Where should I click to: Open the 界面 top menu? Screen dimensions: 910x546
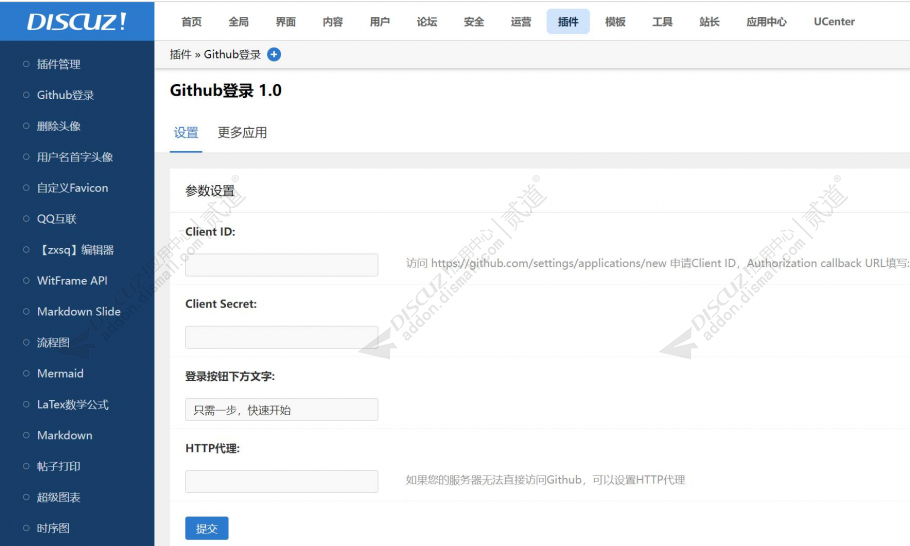pos(286,21)
